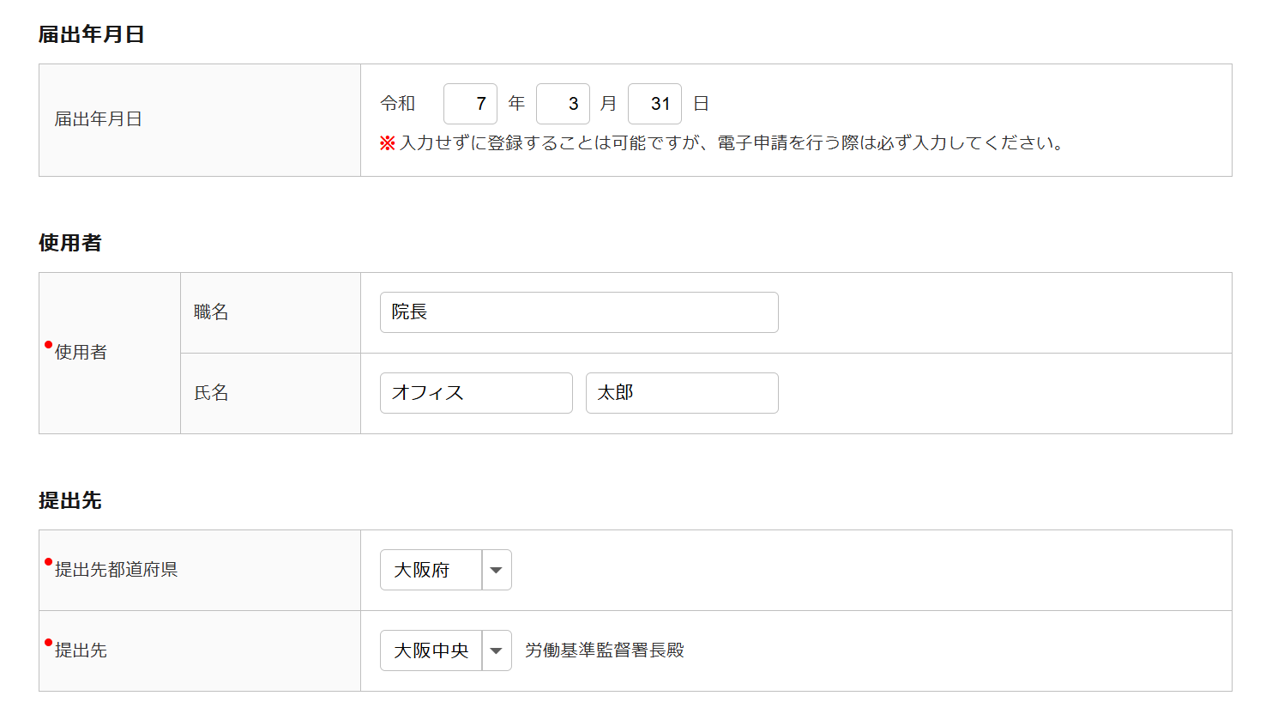The width and height of the screenshot is (1278, 720).
Task: Click the 届出年月日 section heading
Action: [x=92, y=35]
